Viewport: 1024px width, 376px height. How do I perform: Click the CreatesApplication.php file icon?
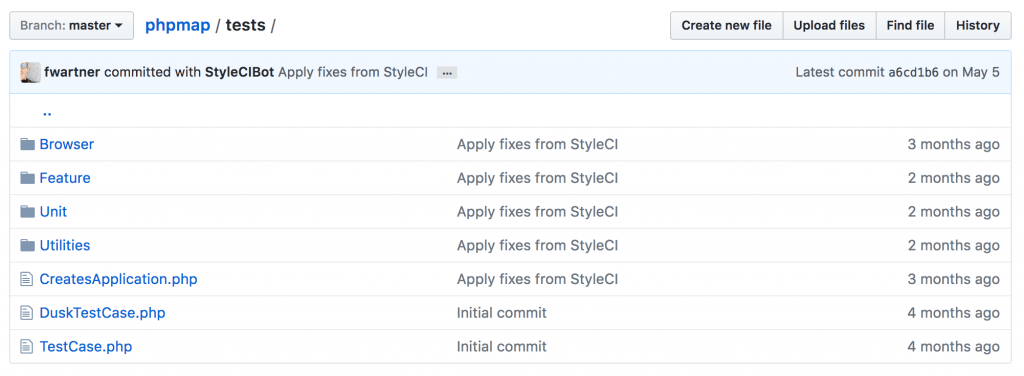point(27,279)
